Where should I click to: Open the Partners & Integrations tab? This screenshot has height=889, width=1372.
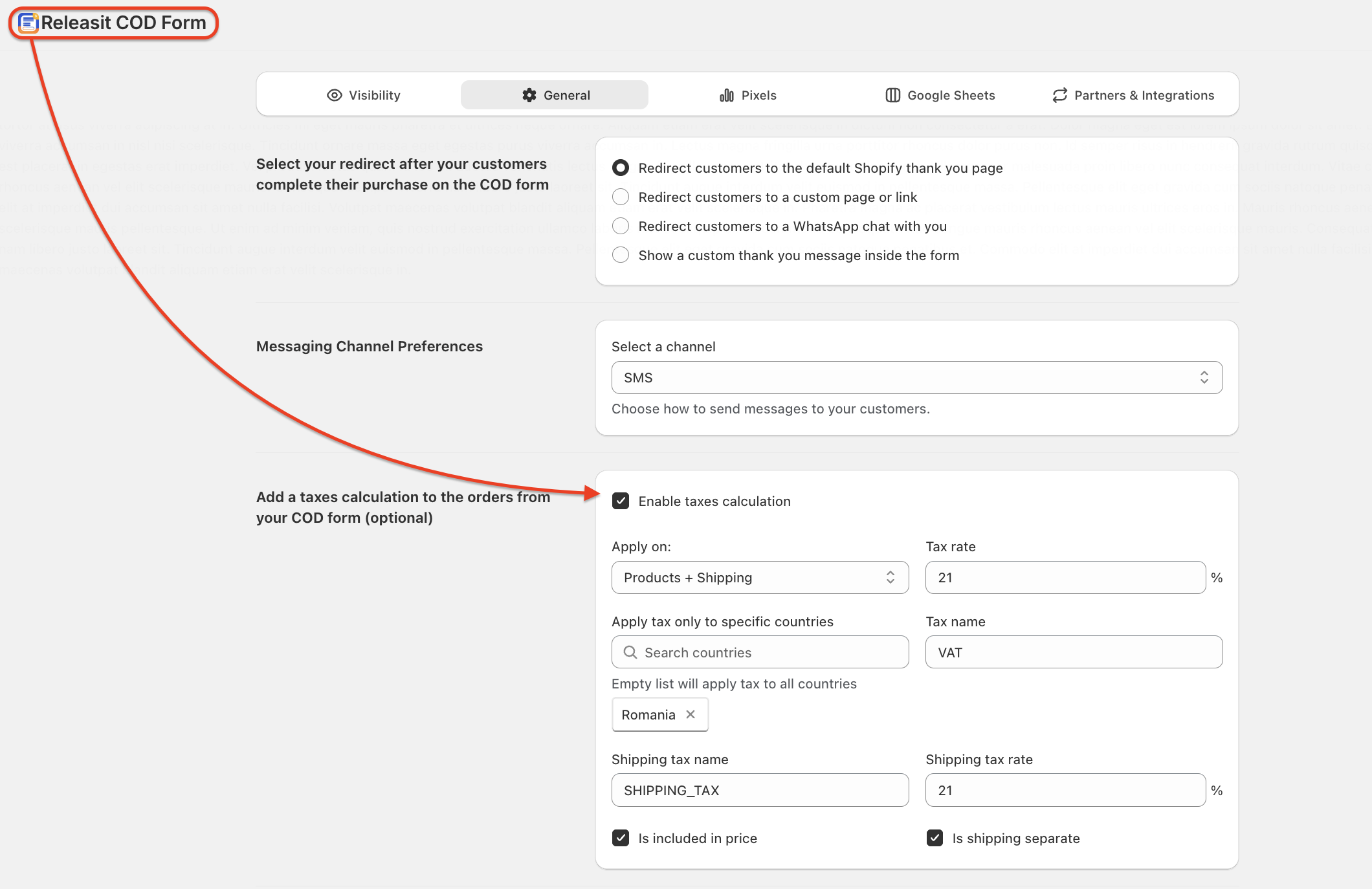click(x=1133, y=95)
